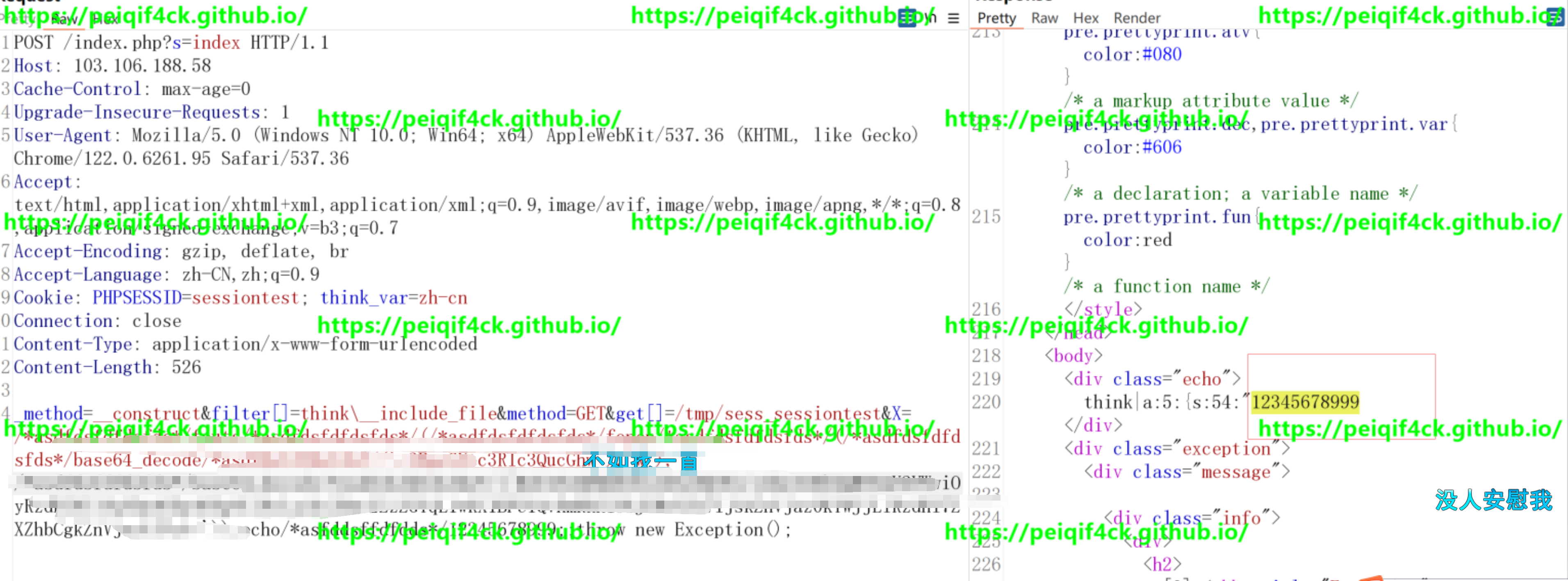
Task: Click the 'Accept-Encoding: gzip, deflate, br' header
Action: pyautogui.click(x=181, y=251)
